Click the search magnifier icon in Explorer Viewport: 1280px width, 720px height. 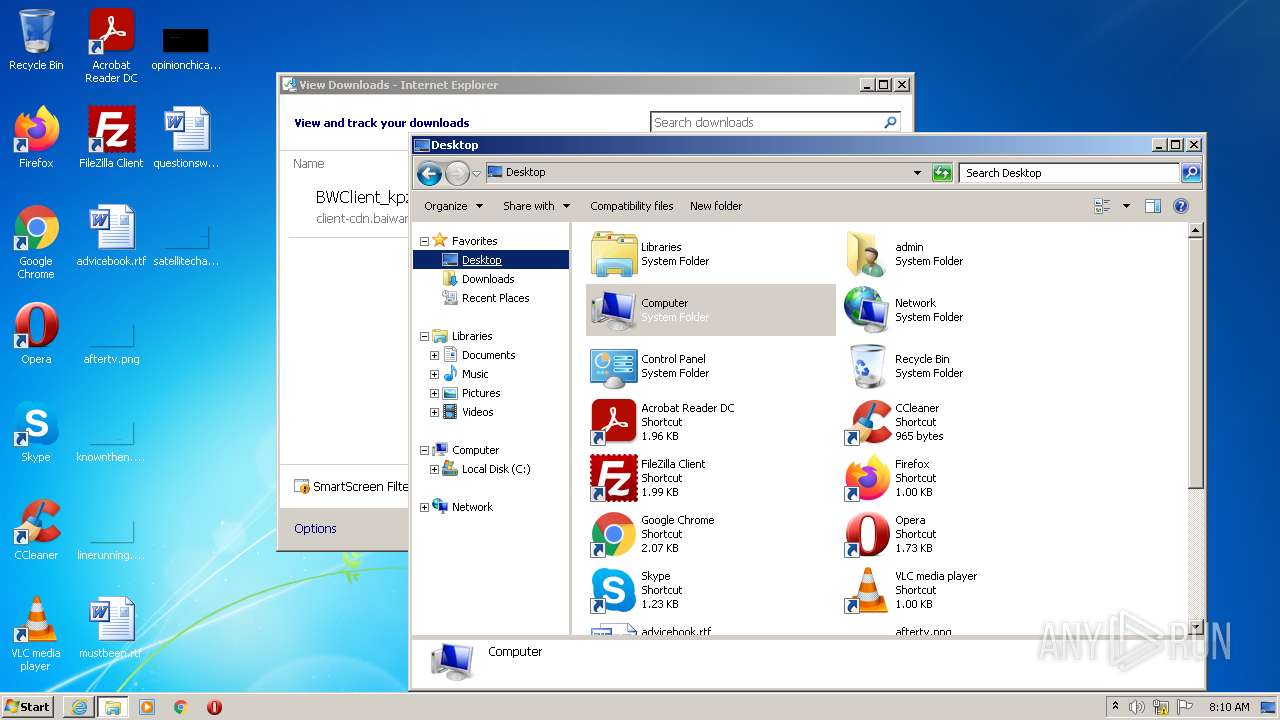click(x=1190, y=173)
